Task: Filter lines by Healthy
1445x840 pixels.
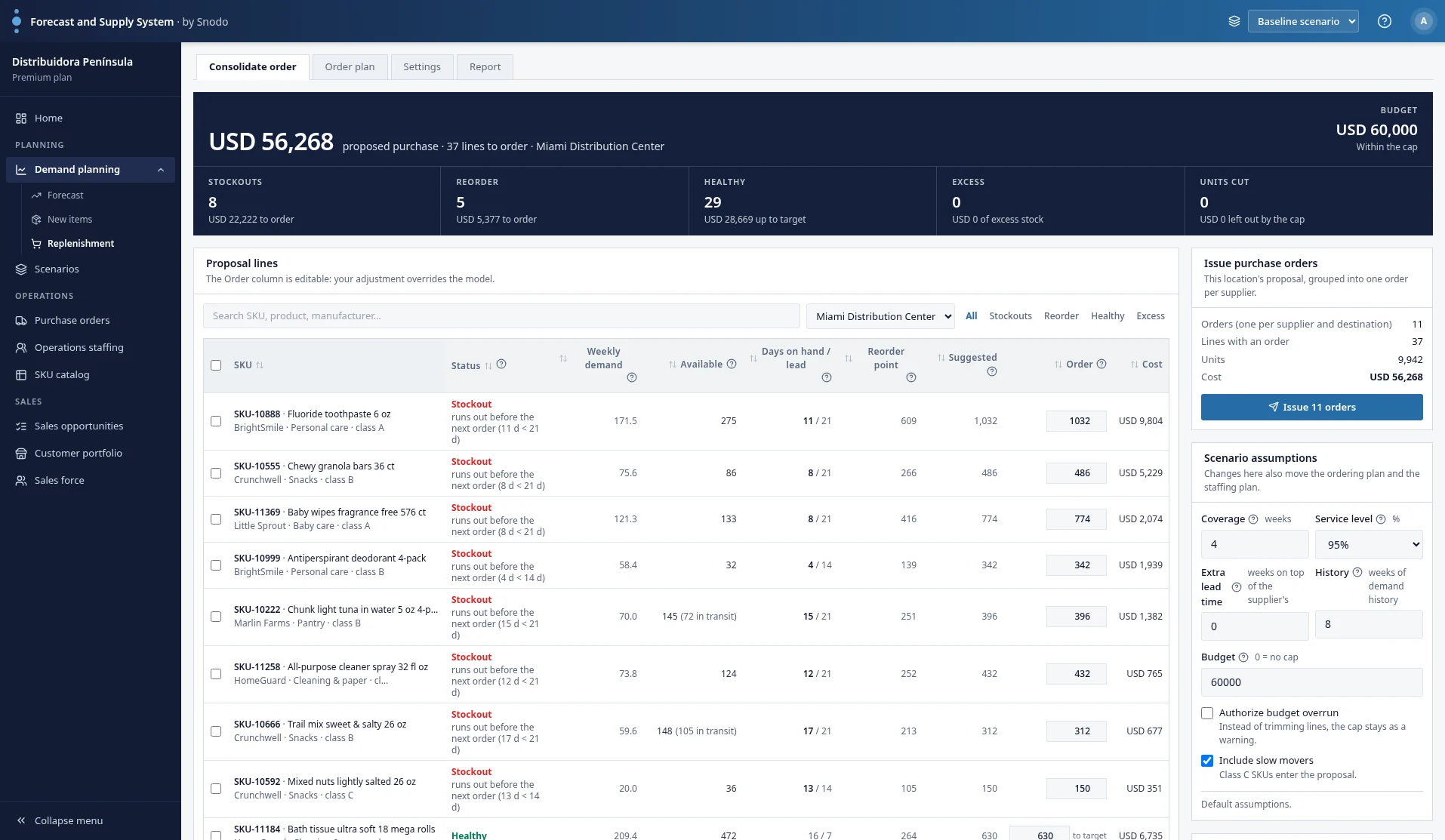Action: click(x=1108, y=316)
